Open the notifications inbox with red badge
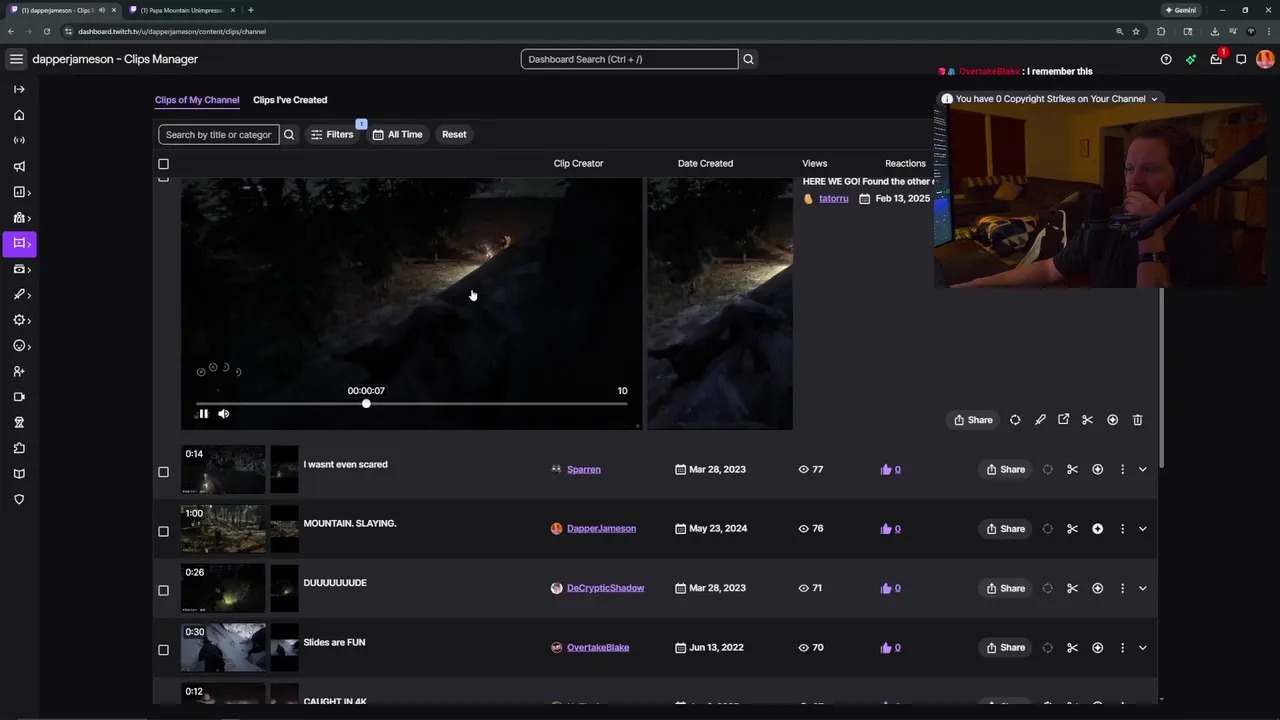1280x720 pixels. click(1216, 59)
